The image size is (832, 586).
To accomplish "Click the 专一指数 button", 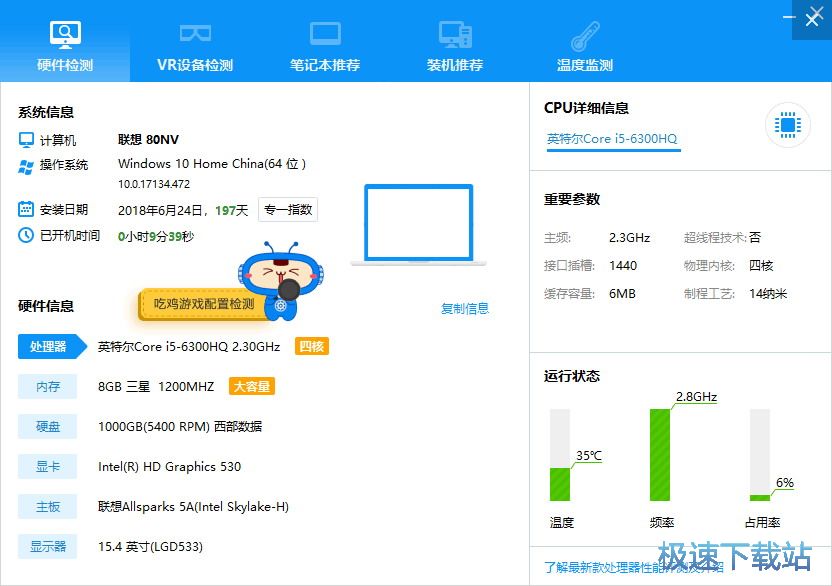I will coord(288,210).
